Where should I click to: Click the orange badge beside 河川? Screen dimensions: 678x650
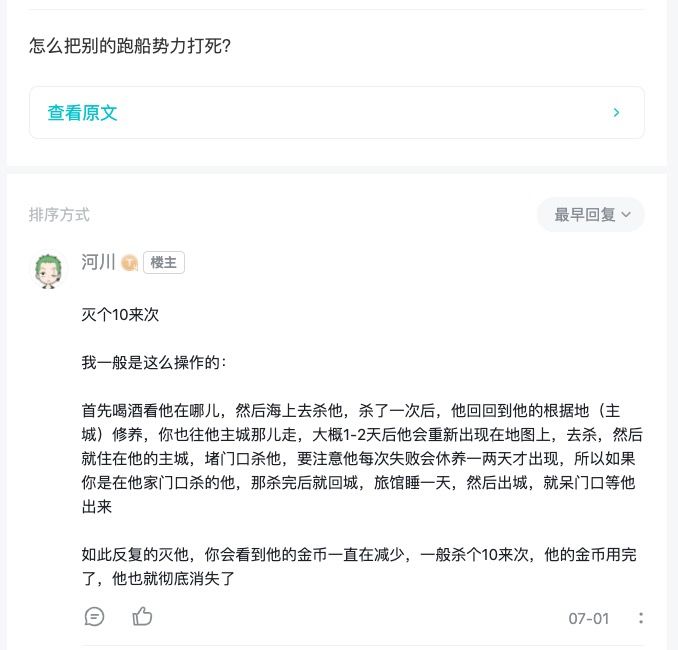coord(129,263)
